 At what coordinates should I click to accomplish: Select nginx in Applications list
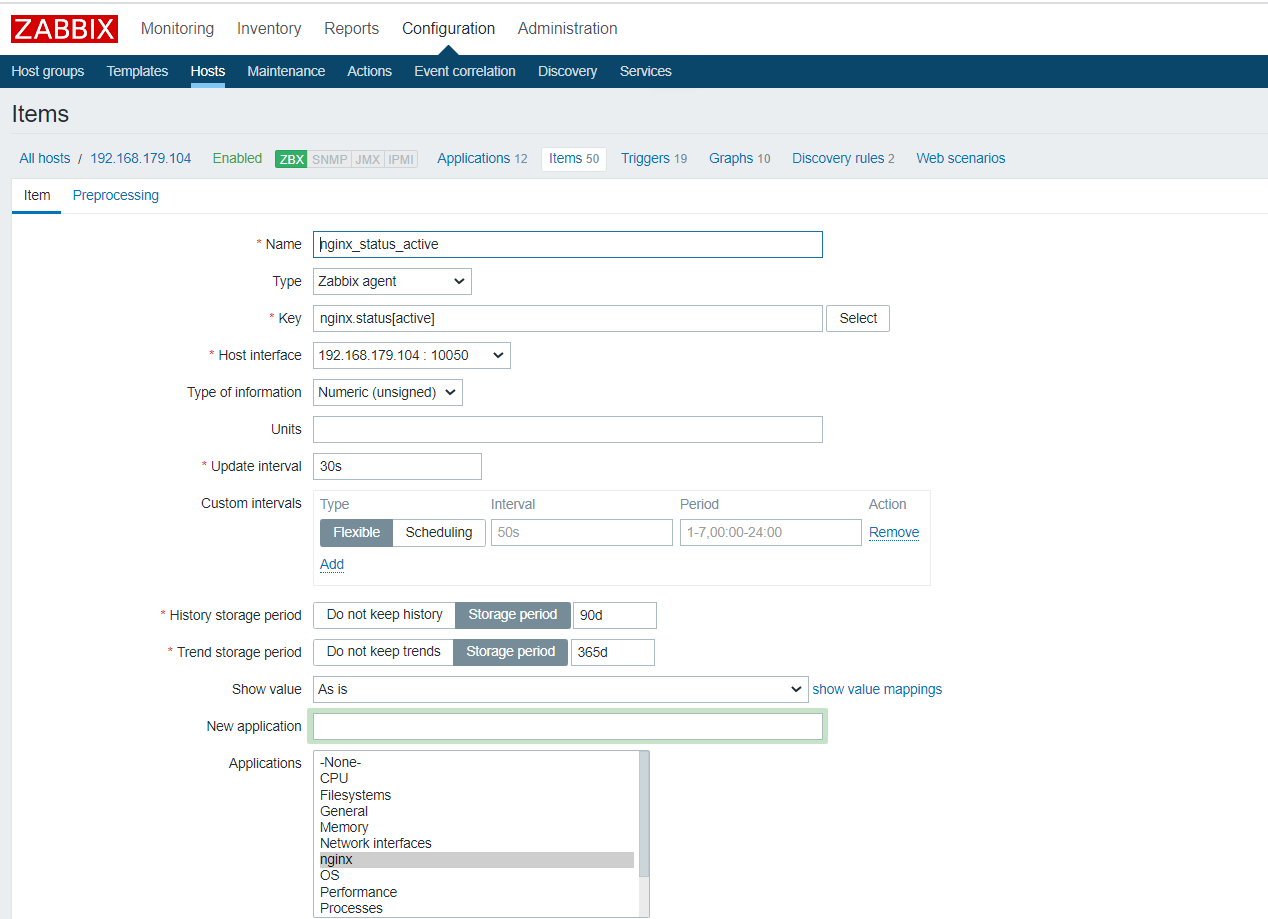(x=477, y=859)
